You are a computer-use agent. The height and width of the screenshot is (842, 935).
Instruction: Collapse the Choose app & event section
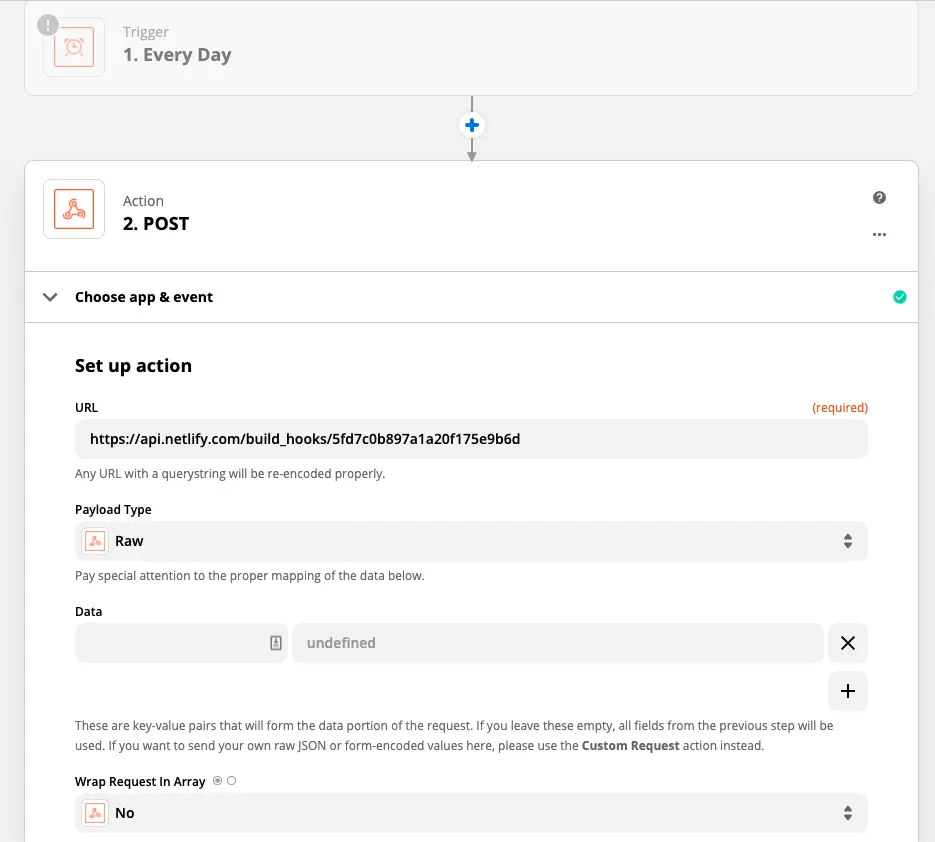pyautogui.click(x=49, y=297)
